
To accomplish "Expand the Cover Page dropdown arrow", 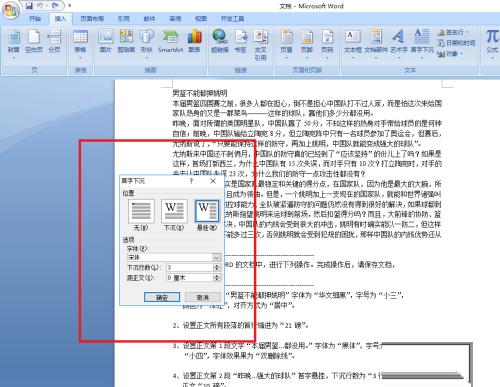I will 14,58.
